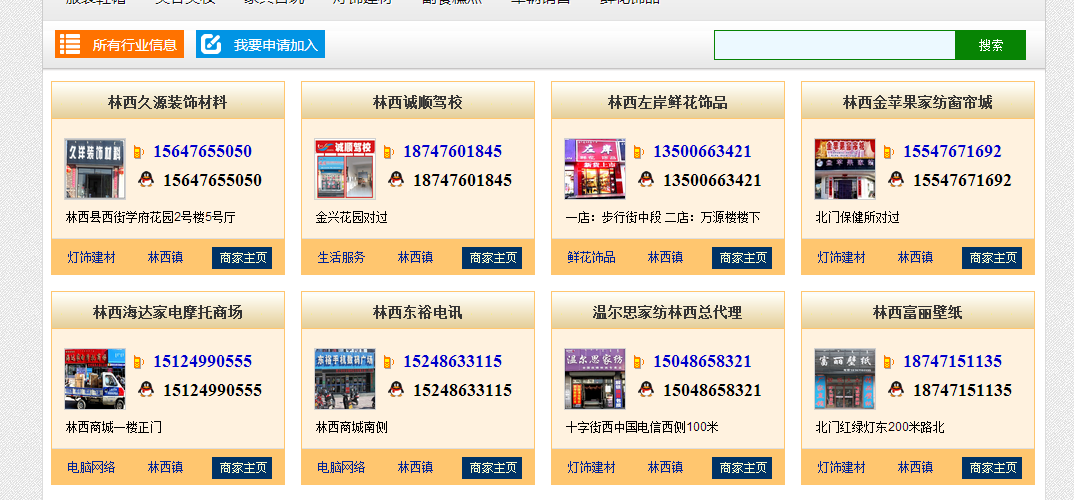Click QQ penguin icon in 林西东裕电讯 card
The height and width of the screenshot is (500, 1074).
(396, 390)
